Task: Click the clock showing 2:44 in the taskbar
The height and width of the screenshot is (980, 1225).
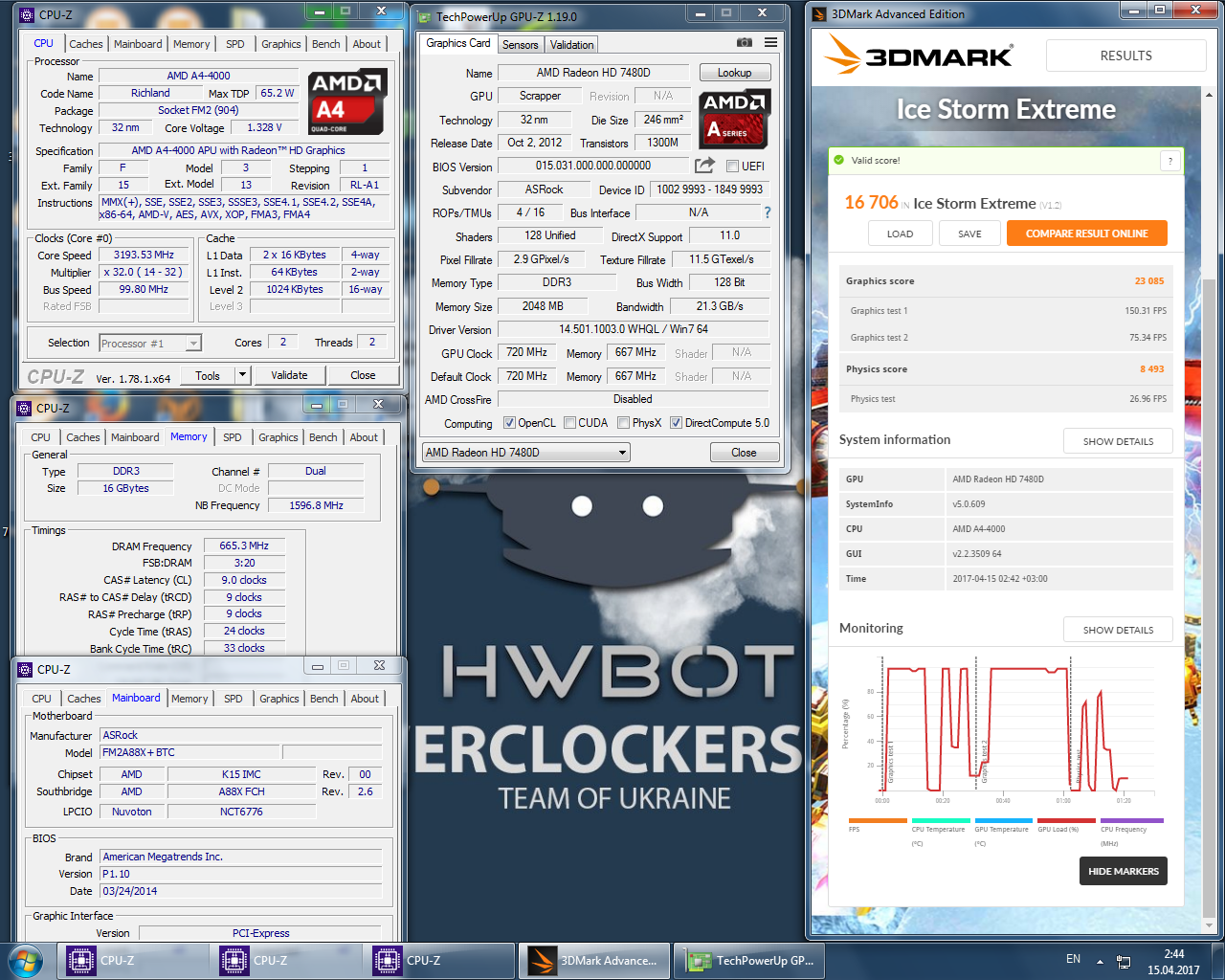Action: 1174,953
